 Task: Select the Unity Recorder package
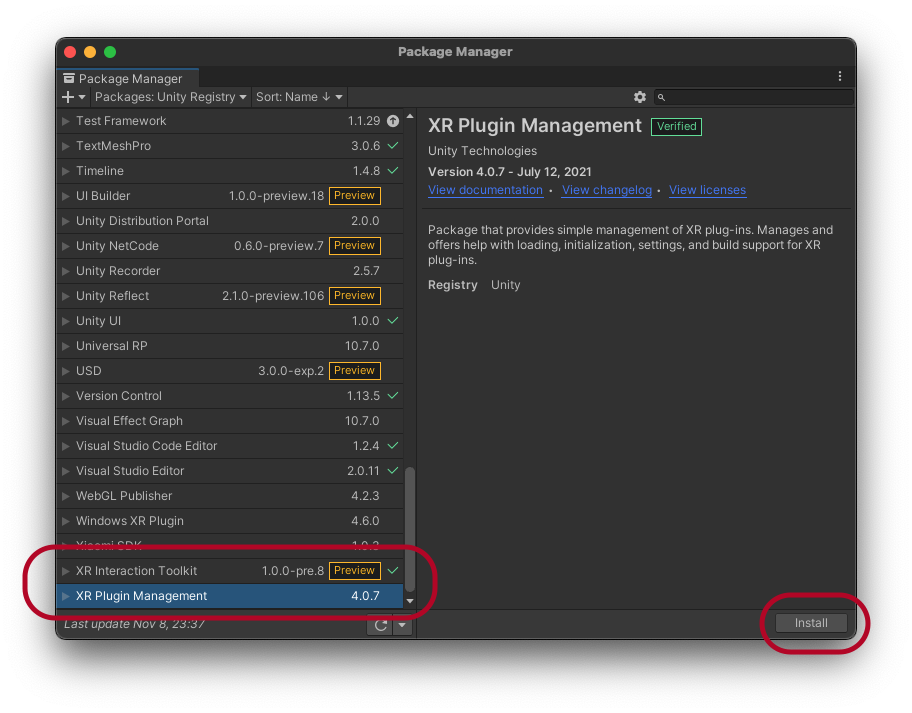[230, 271]
